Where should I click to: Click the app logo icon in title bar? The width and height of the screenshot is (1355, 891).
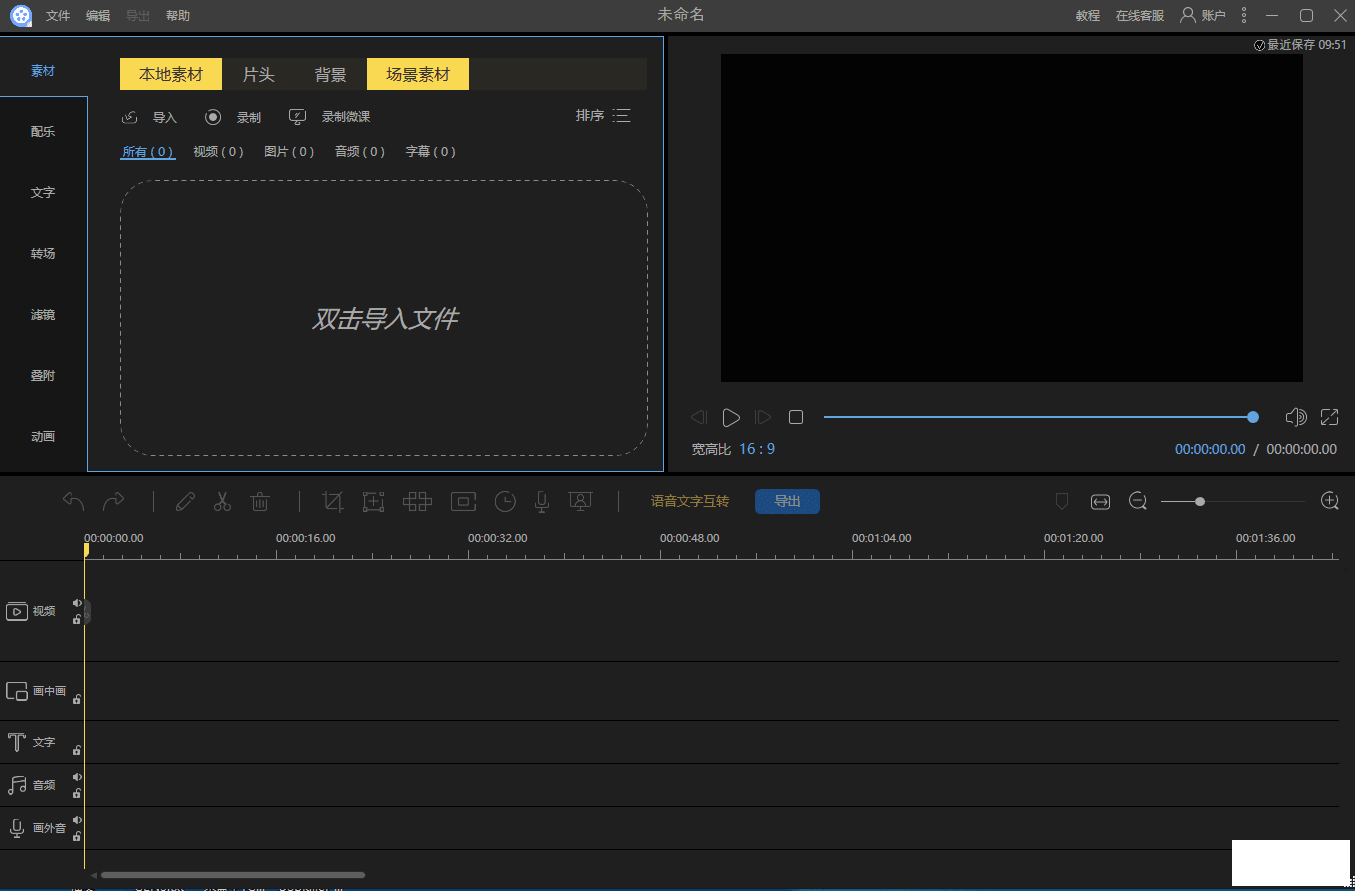[21, 15]
